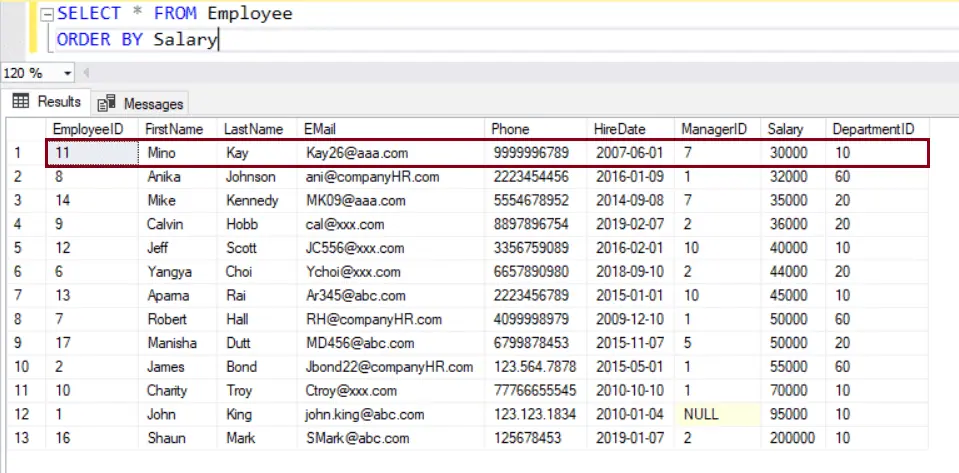The height and width of the screenshot is (473, 959).
Task: Click the scroll left arrow beside zoom
Action: point(86,73)
